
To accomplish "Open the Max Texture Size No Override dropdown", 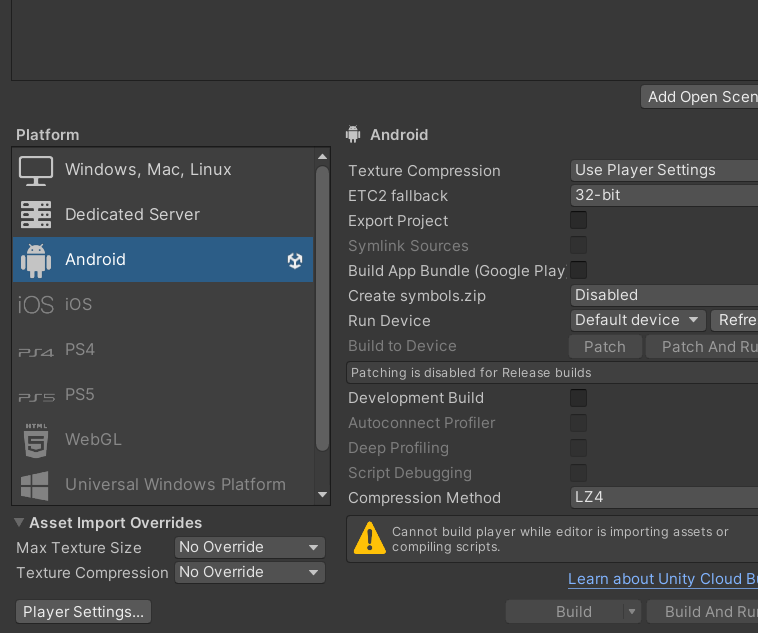I will click(249, 547).
